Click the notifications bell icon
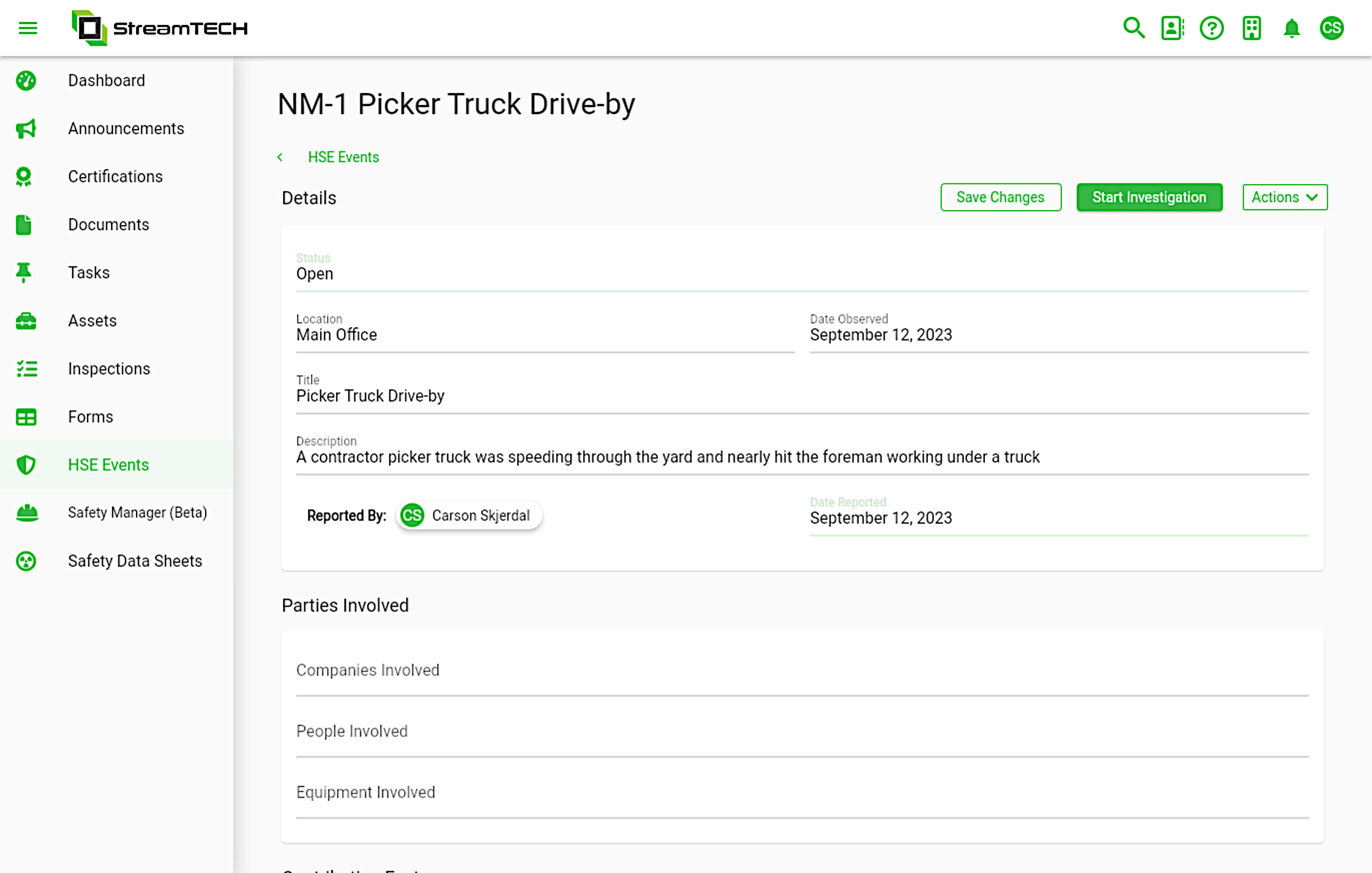Viewport: 1372px width, 873px height. (x=1292, y=27)
